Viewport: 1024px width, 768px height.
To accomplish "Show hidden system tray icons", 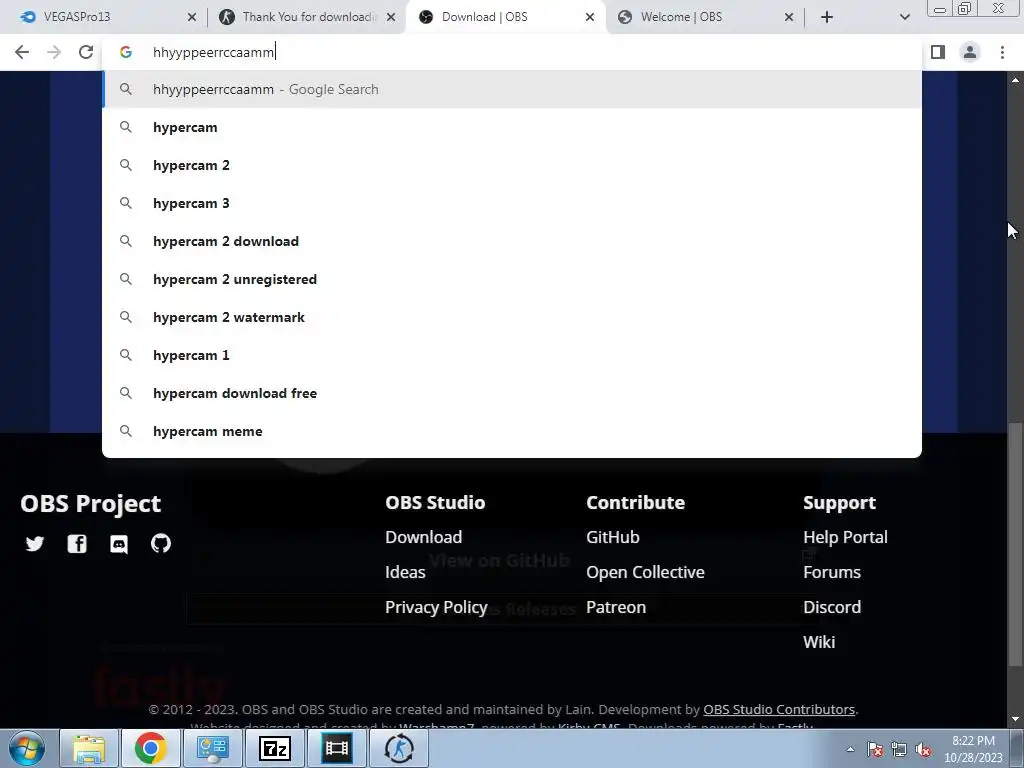I will click(850, 749).
